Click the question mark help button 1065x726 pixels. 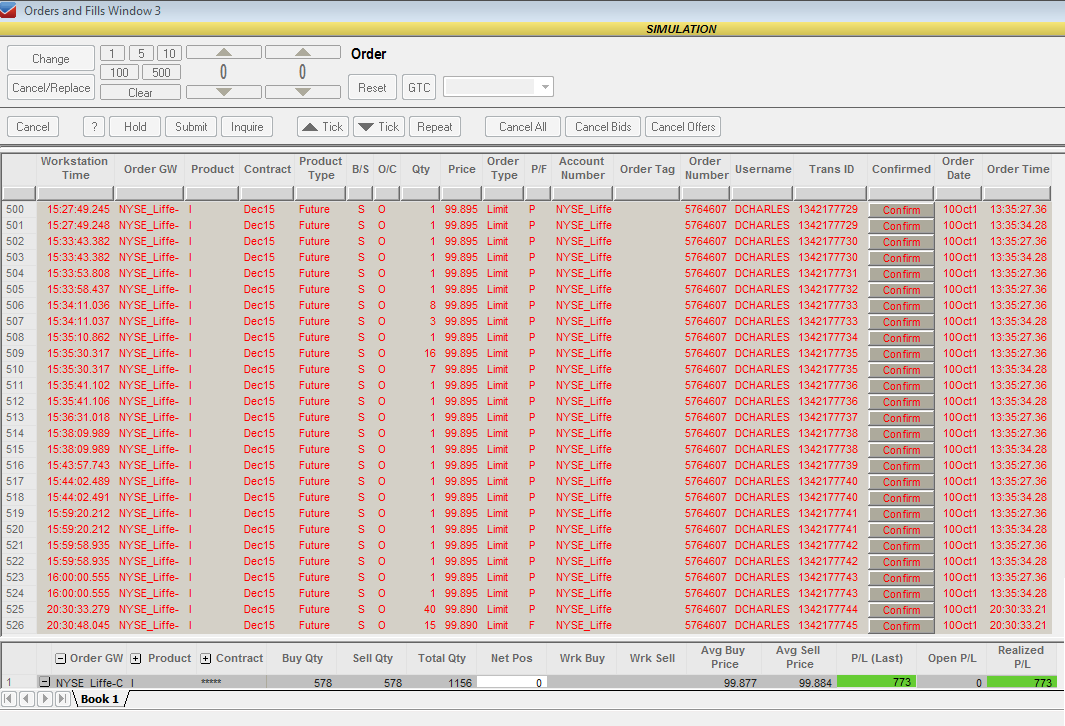tap(94, 127)
